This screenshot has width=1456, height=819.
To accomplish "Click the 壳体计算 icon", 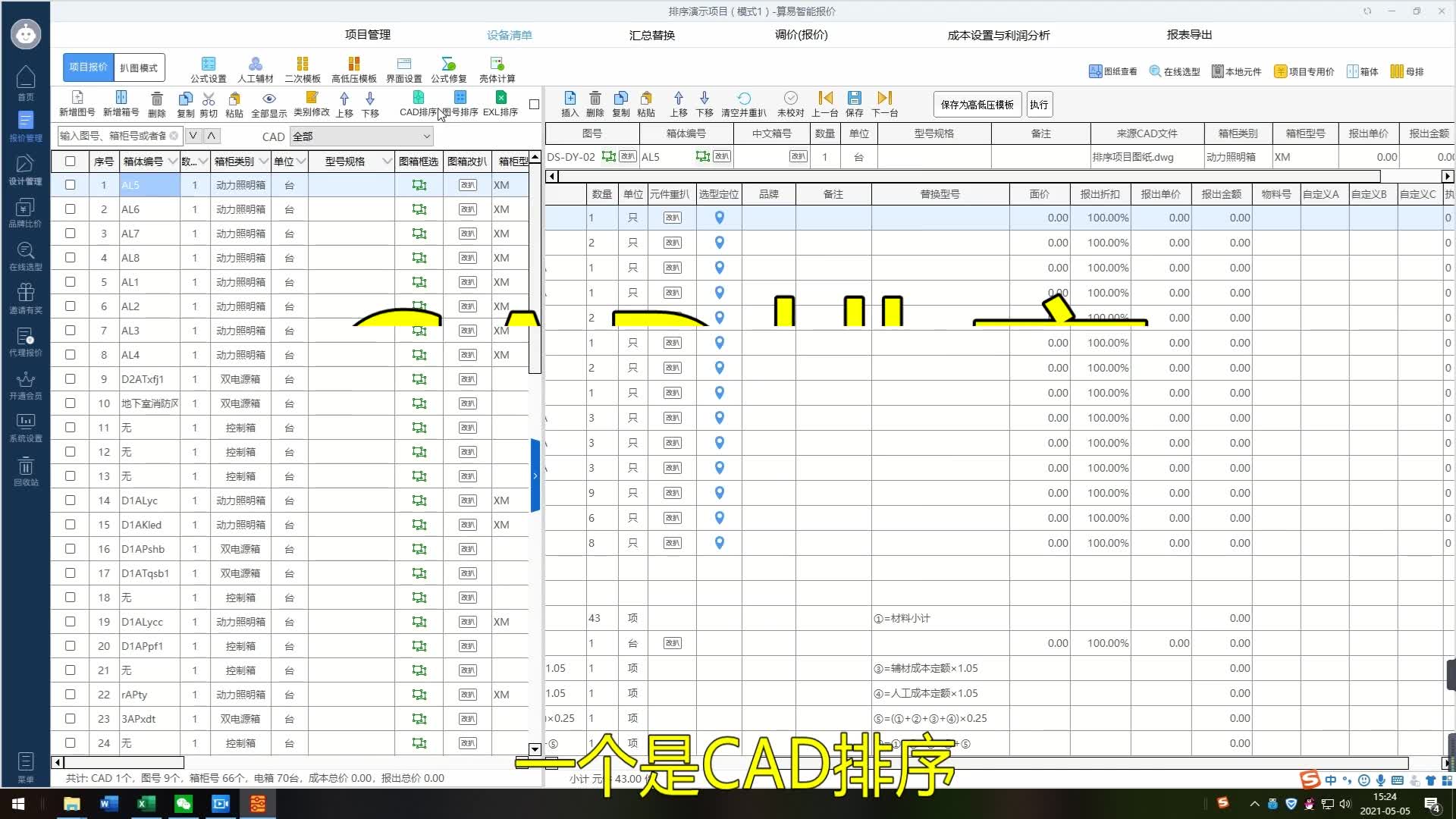I will tap(497, 64).
